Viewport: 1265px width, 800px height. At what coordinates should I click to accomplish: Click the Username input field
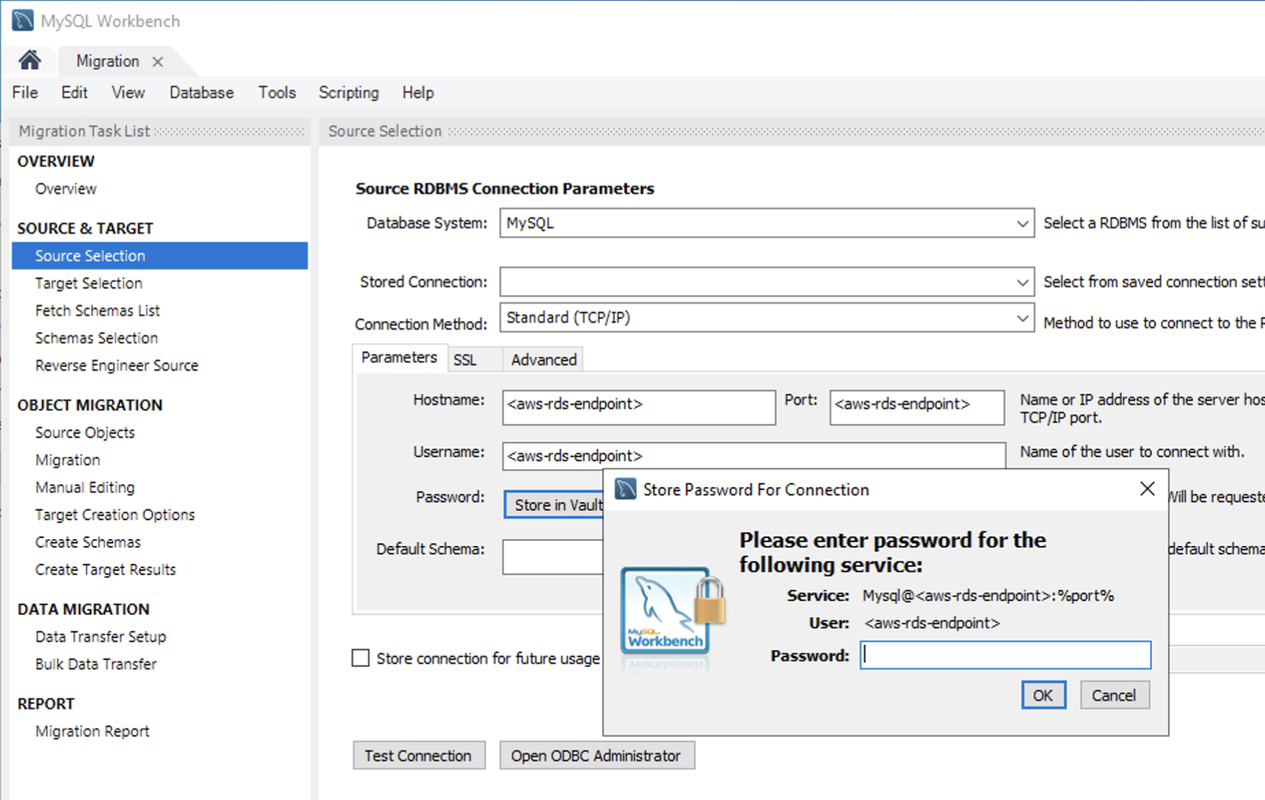pos(754,456)
